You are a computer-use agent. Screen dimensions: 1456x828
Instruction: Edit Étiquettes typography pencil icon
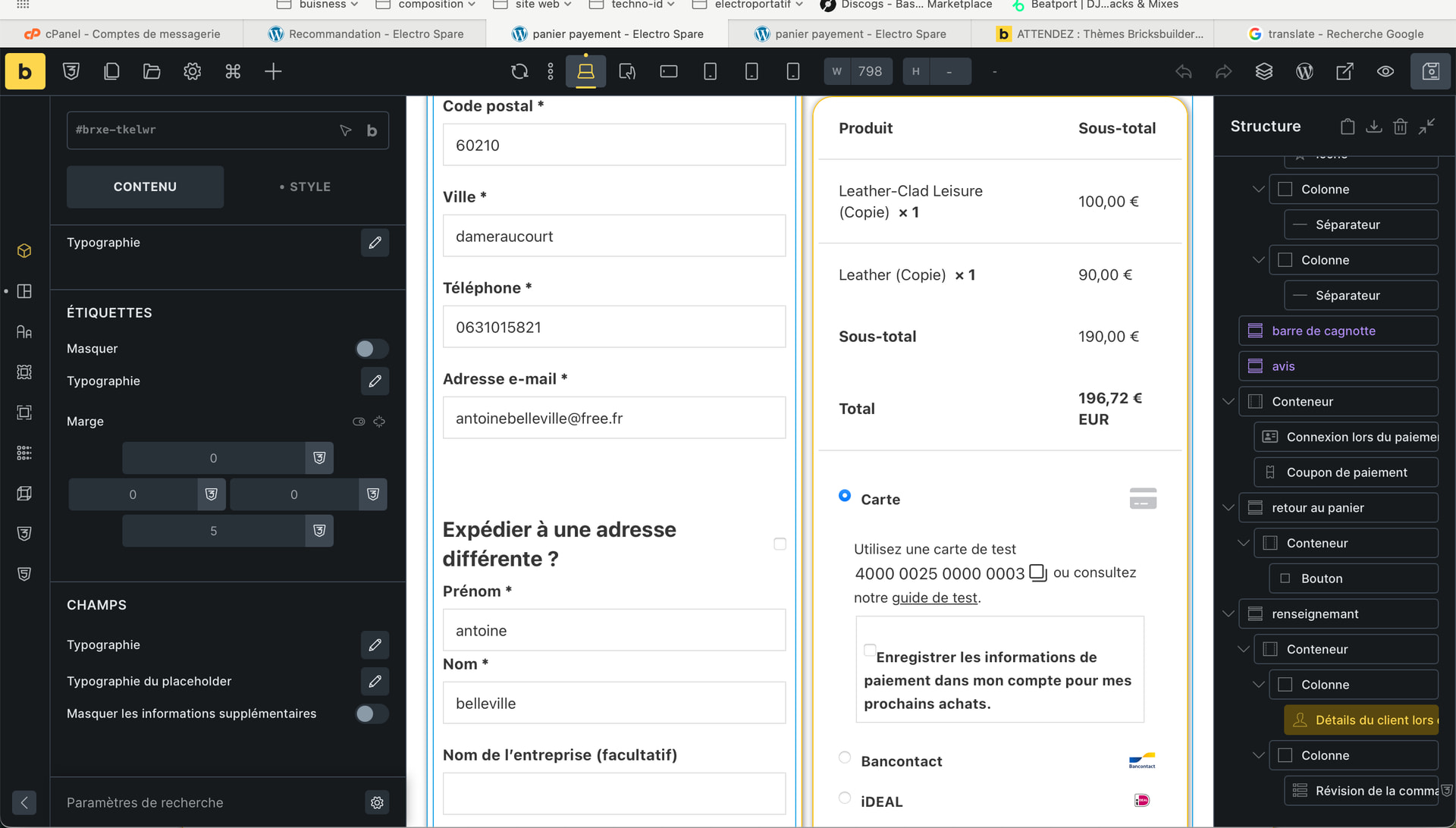click(x=375, y=381)
